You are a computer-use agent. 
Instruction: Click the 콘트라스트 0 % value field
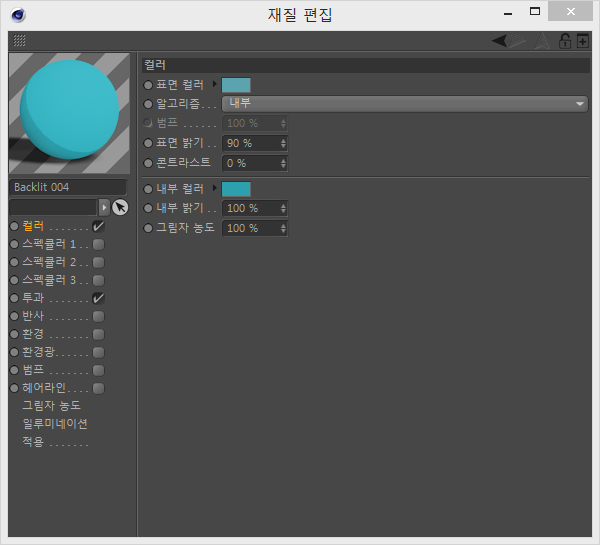(x=251, y=163)
